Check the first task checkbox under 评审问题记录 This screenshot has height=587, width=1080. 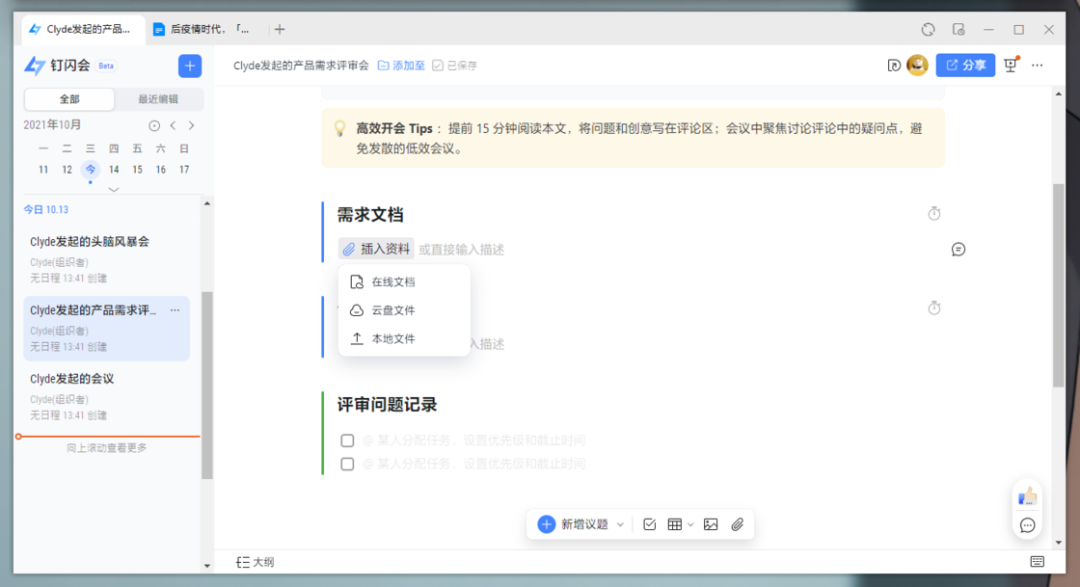(x=347, y=440)
